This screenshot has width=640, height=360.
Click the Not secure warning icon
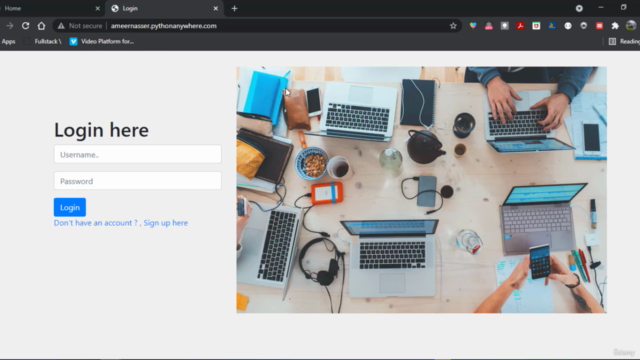coord(61,26)
